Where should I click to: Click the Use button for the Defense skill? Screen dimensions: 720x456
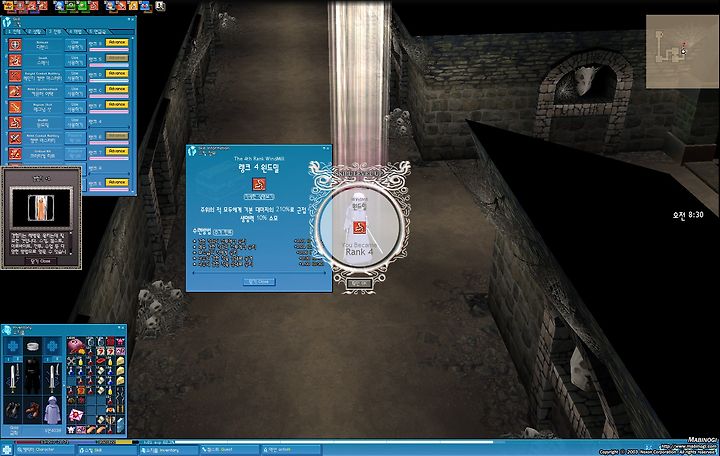pyautogui.click(x=75, y=45)
